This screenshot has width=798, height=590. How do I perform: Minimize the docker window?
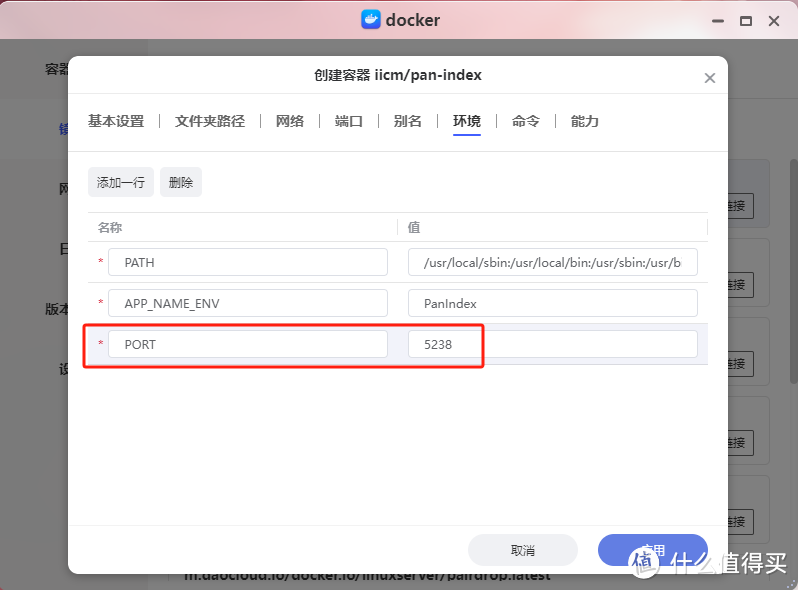click(x=718, y=21)
